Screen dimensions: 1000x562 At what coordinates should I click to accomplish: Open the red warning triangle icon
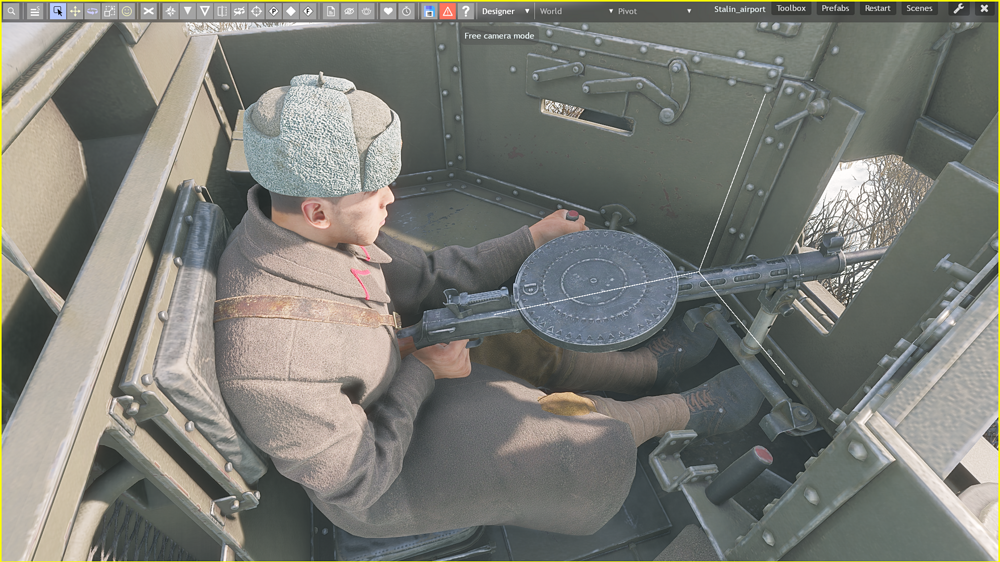point(447,11)
